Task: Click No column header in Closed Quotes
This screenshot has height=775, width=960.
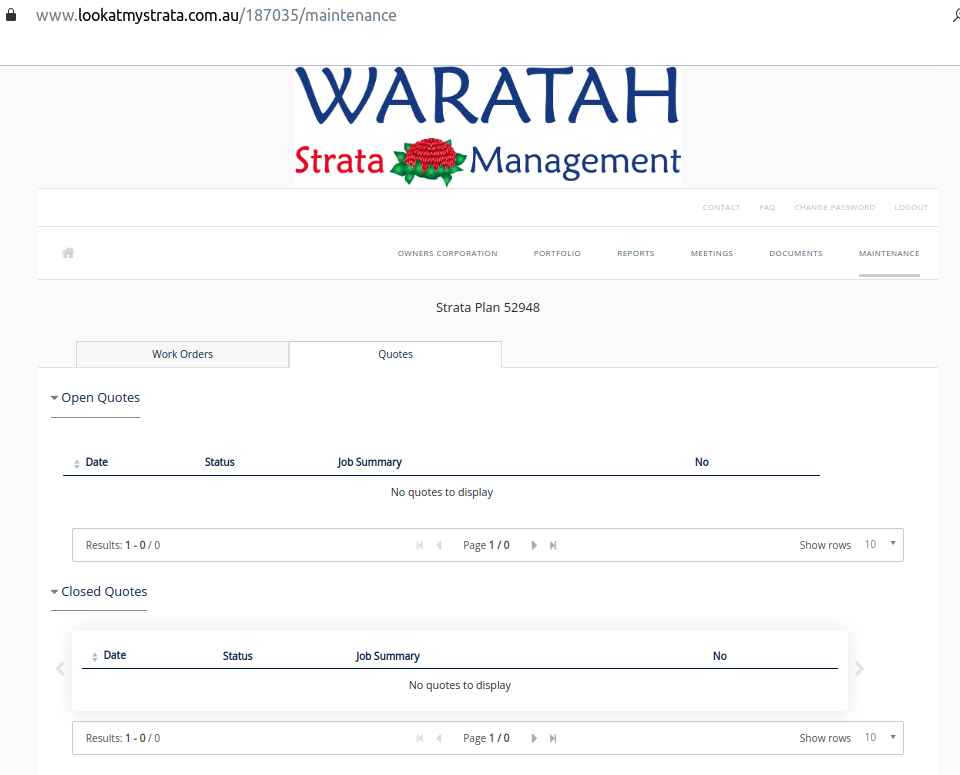Action: pyautogui.click(x=719, y=656)
